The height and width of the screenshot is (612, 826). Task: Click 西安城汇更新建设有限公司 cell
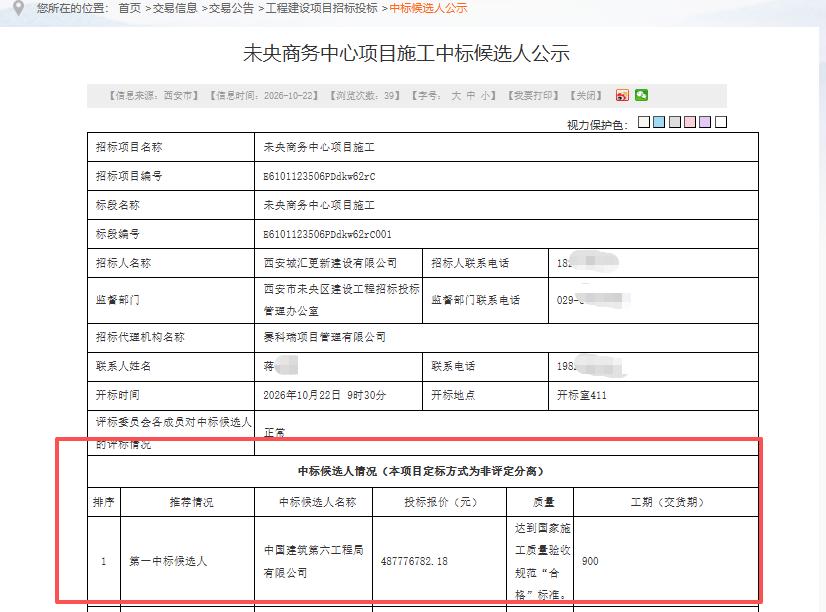pyautogui.click(x=338, y=263)
